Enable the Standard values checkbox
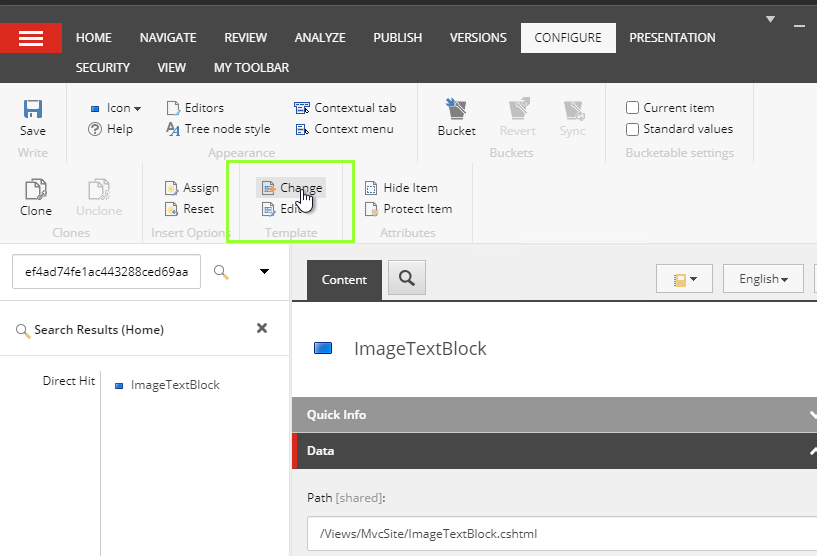This screenshot has width=817, height=556. [632, 129]
